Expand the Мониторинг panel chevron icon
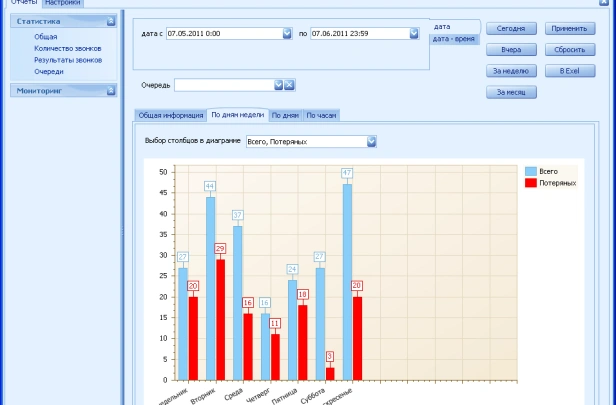Viewport: 616px width, 405px height. (x=109, y=91)
